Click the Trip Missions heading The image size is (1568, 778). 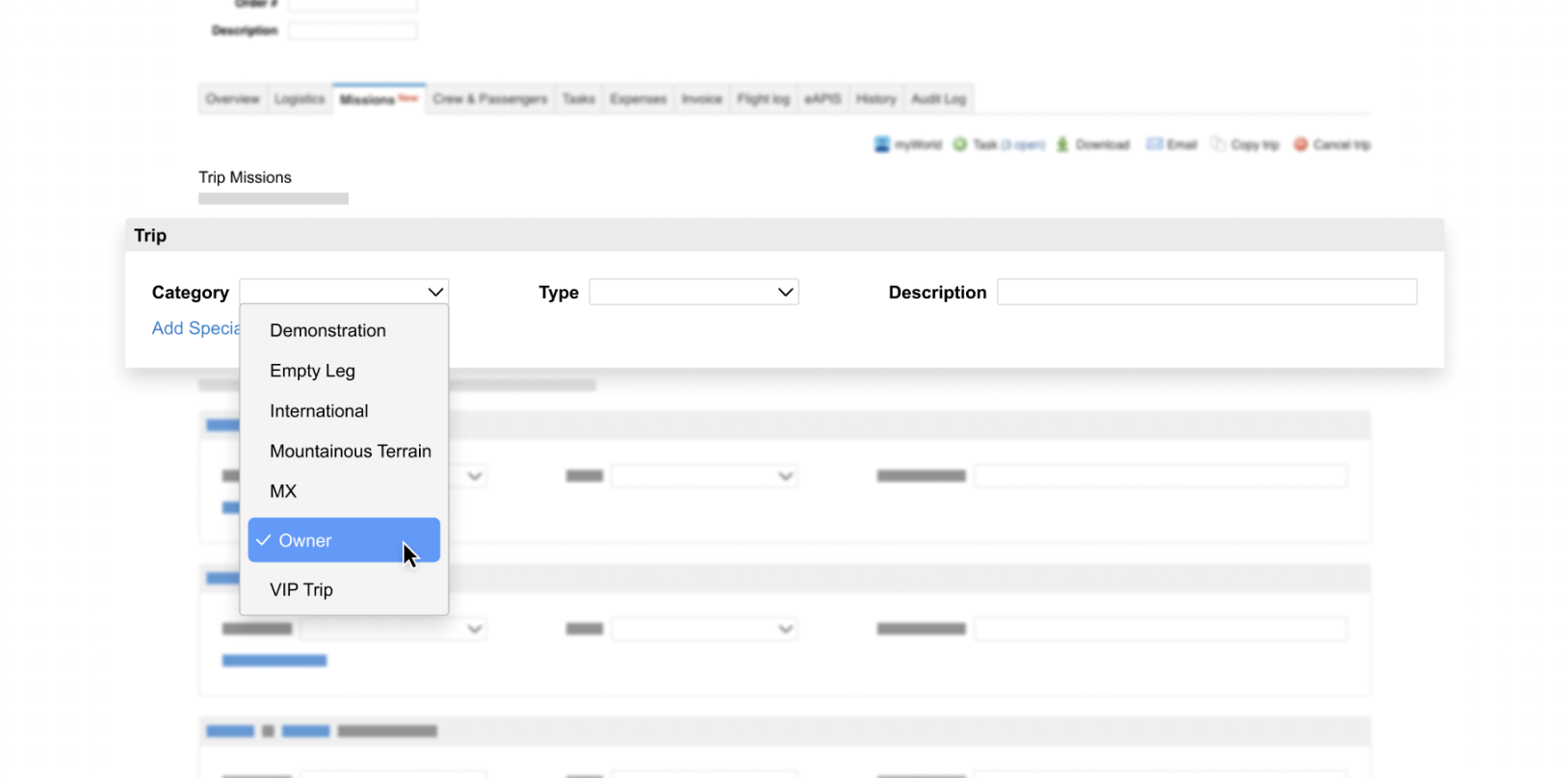pyautogui.click(x=245, y=177)
